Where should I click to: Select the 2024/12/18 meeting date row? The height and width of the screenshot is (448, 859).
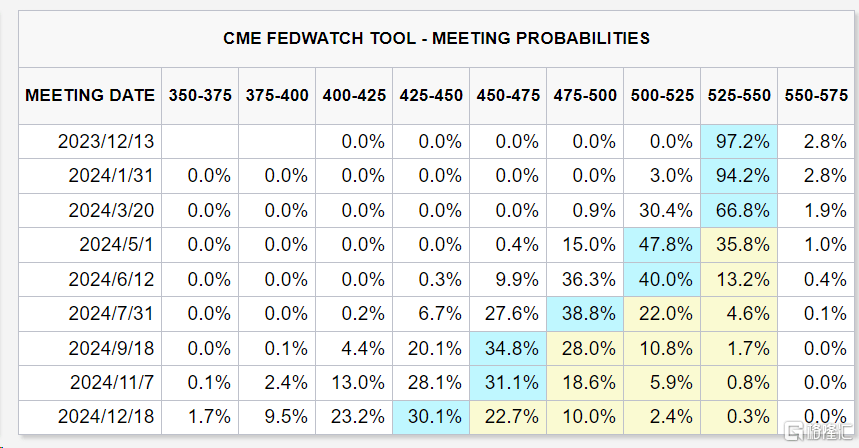106,416
